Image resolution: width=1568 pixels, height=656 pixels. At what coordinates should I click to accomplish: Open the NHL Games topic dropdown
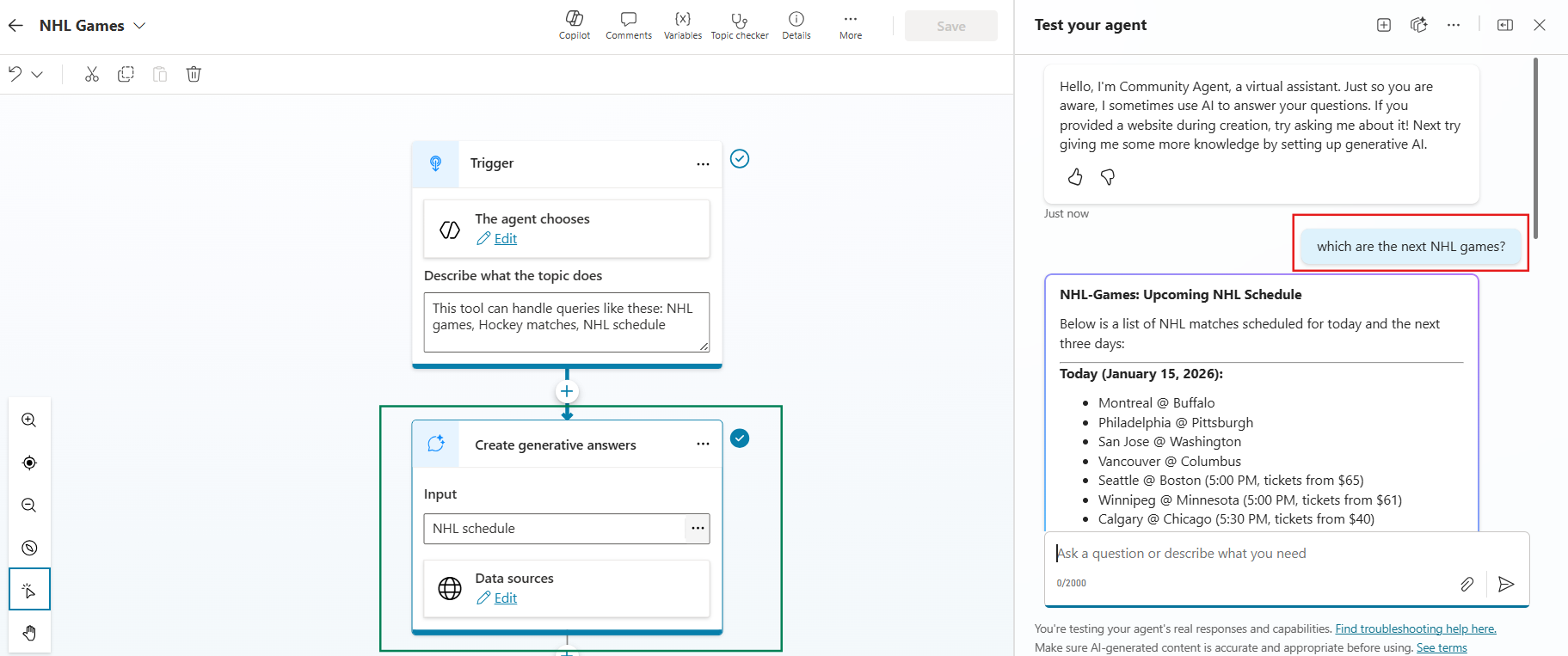(x=139, y=26)
